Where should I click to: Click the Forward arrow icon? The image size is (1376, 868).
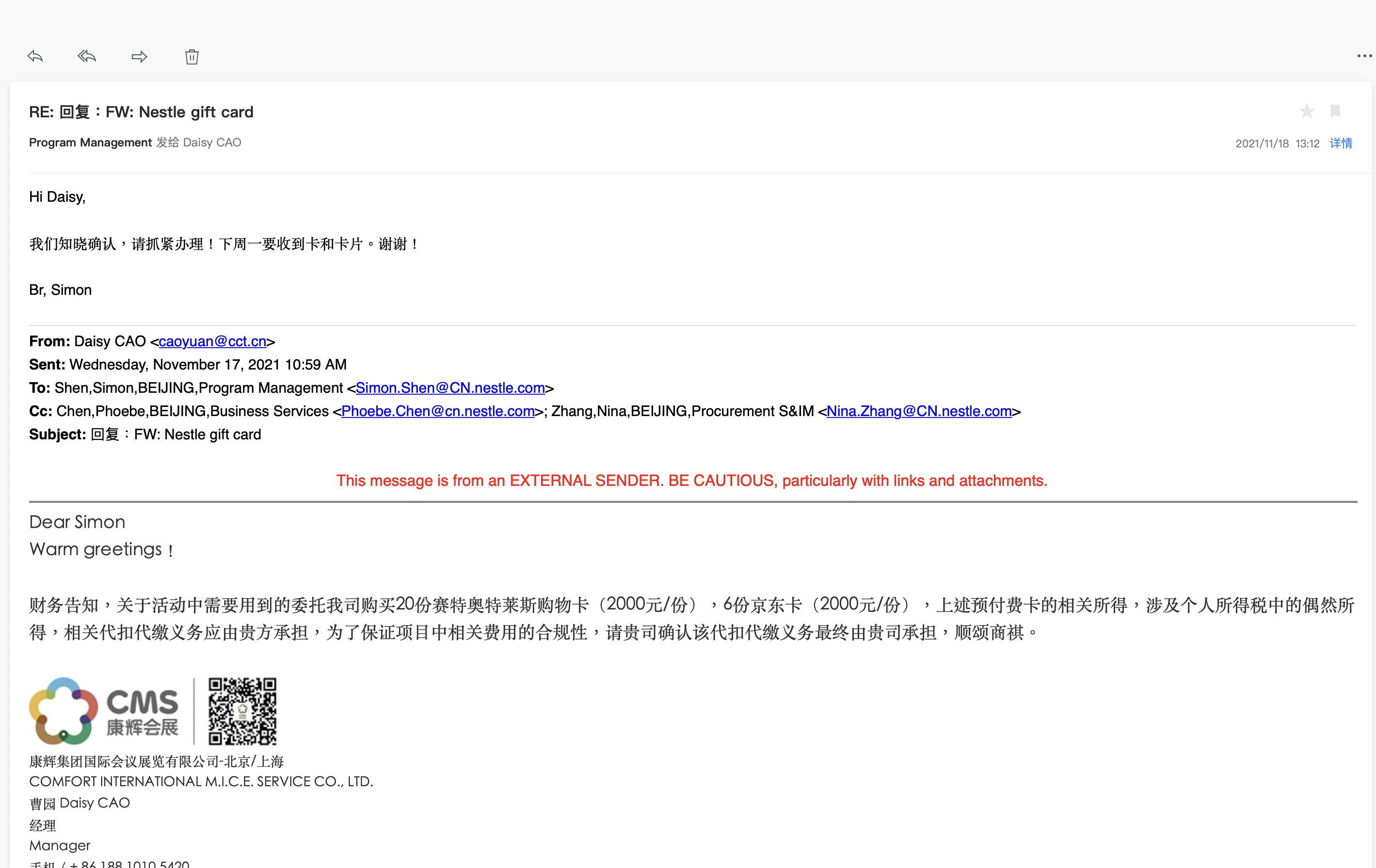coord(139,57)
